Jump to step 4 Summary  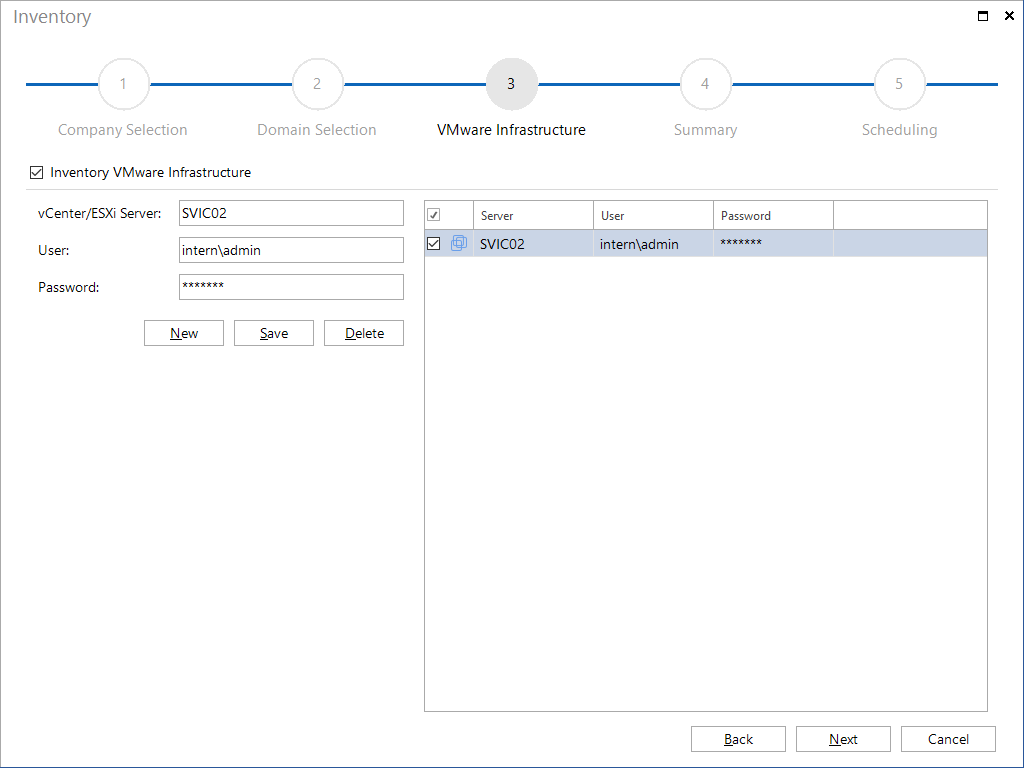point(705,84)
